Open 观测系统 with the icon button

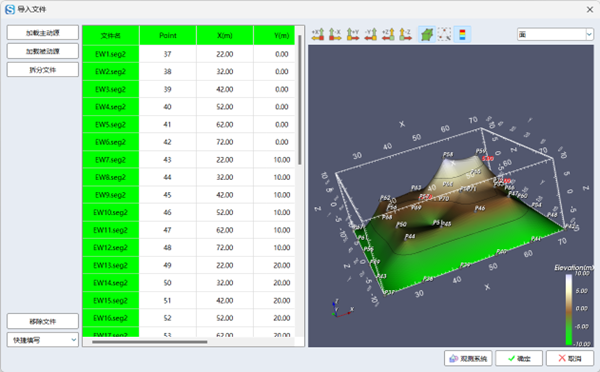468,358
